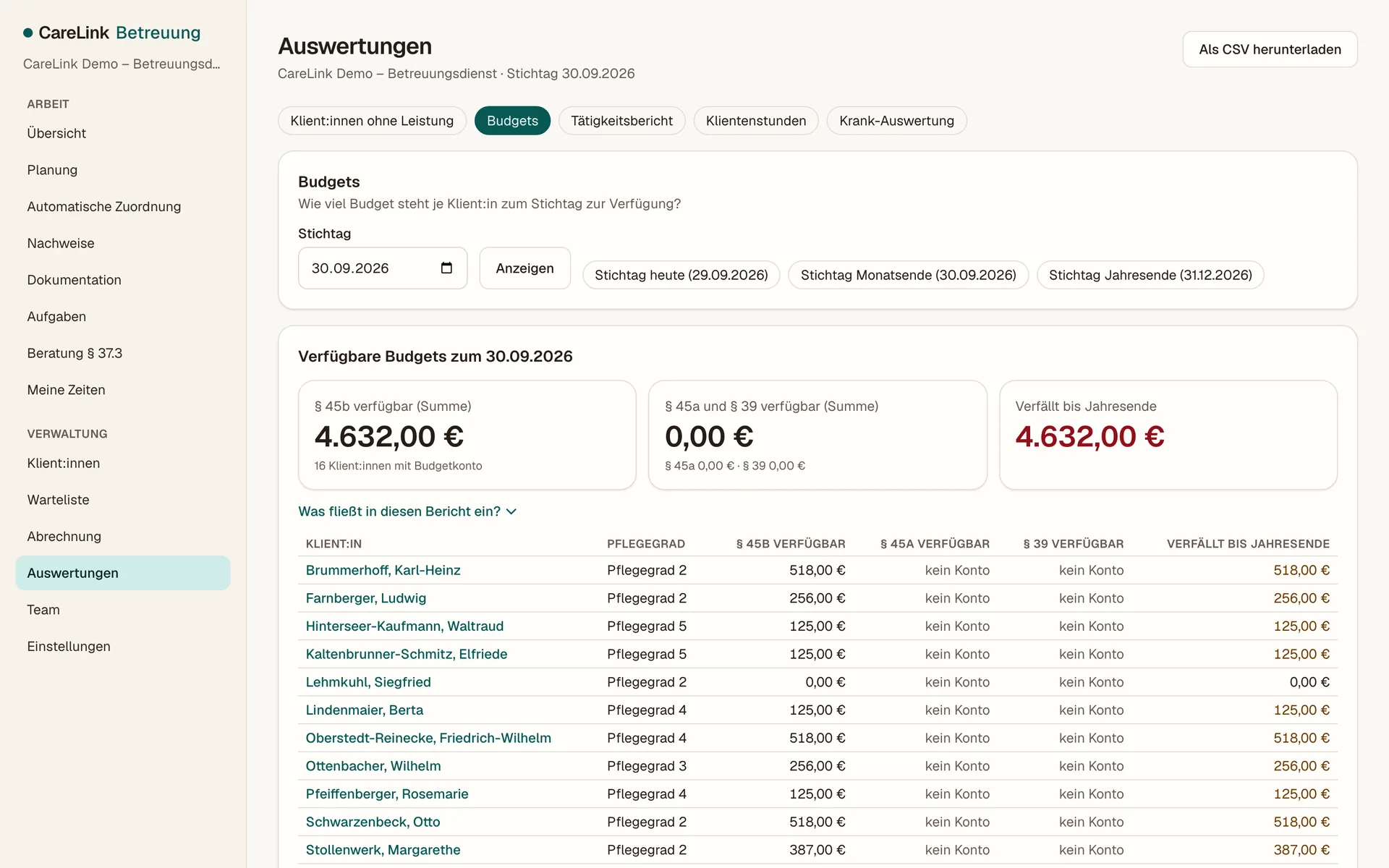1389x868 pixels.
Task: Open Meine Zeiten
Action: 123,390
